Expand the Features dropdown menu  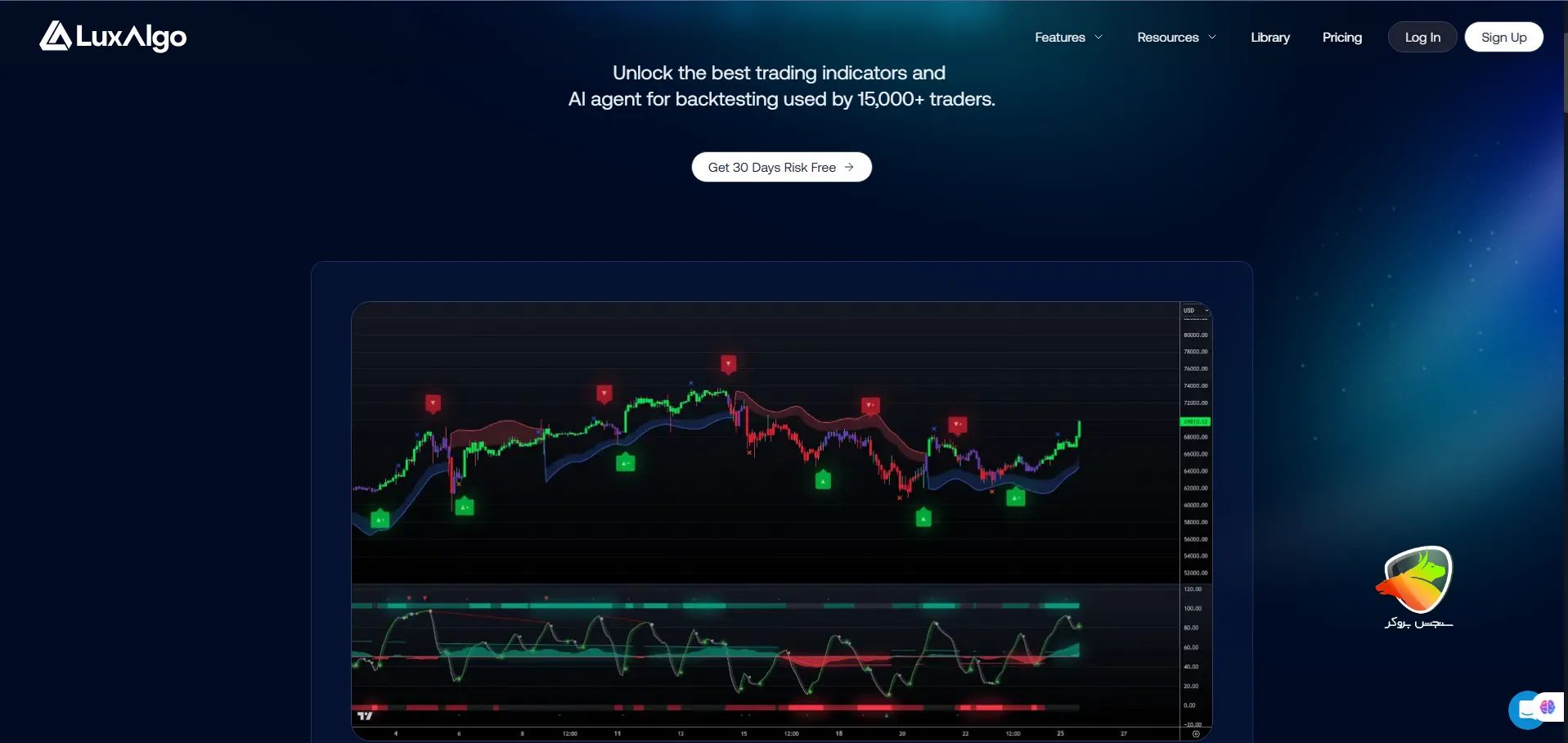(1068, 38)
